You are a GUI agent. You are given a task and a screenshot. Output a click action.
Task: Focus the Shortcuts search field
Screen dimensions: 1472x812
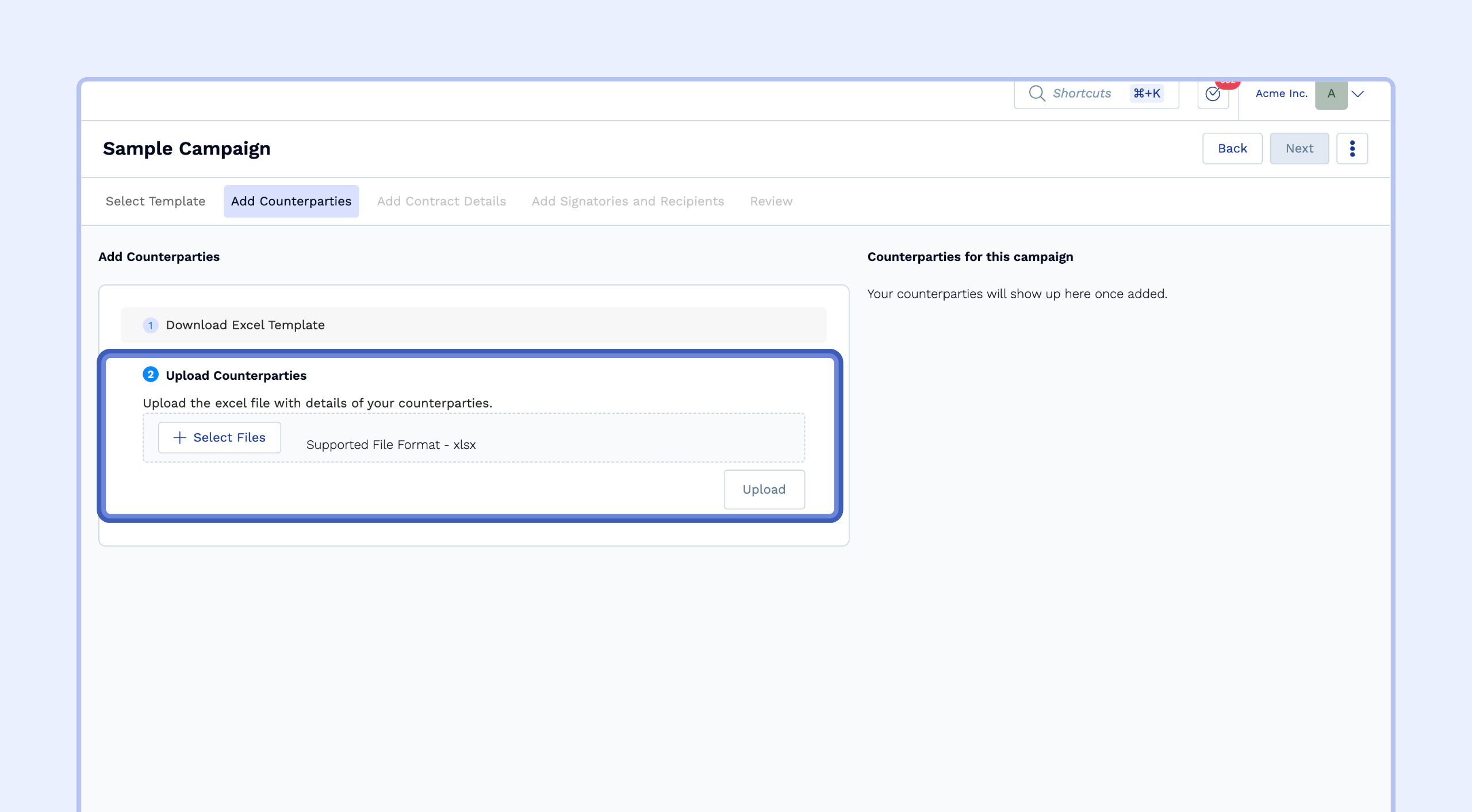1082,93
